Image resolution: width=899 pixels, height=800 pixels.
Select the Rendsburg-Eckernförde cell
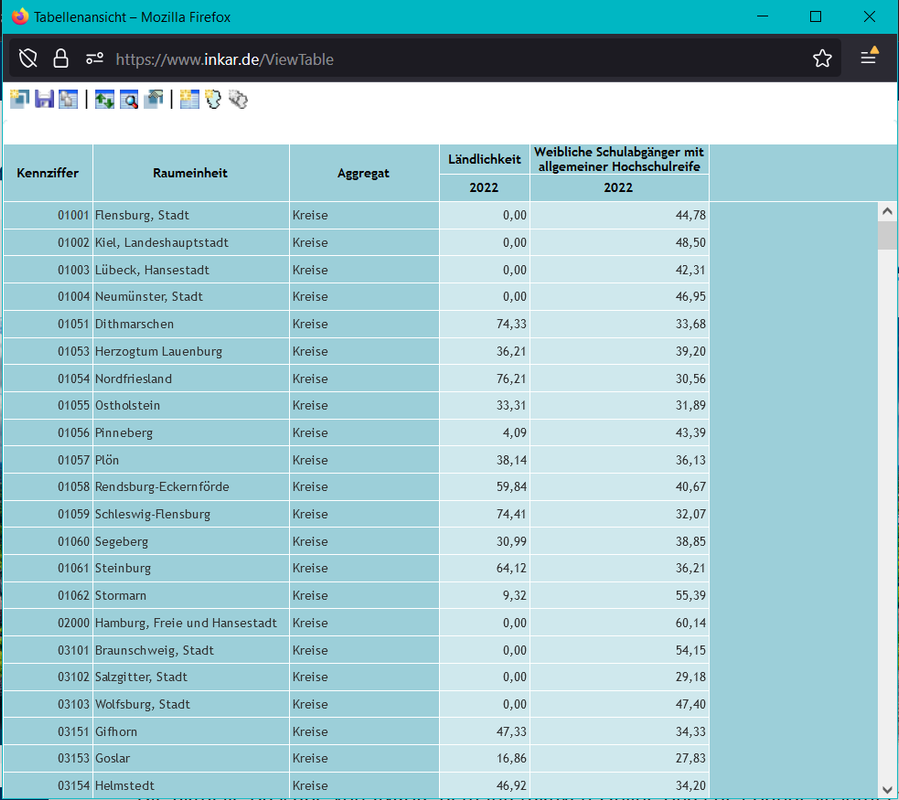[191, 487]
